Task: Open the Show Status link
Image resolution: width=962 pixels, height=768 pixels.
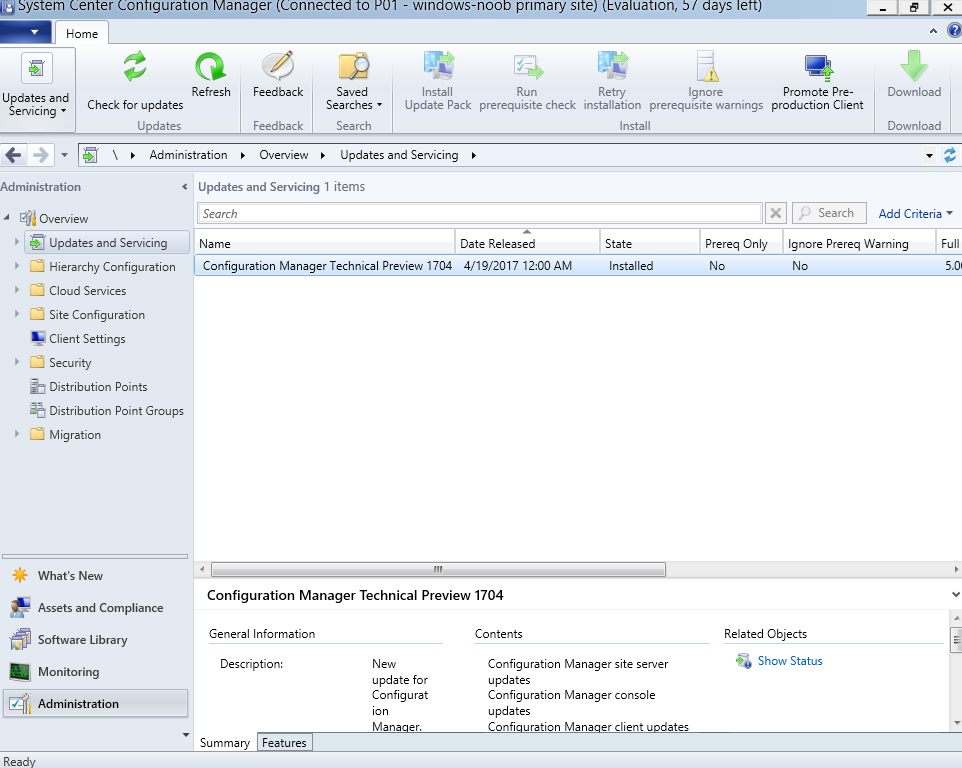Action: (790, 661)
